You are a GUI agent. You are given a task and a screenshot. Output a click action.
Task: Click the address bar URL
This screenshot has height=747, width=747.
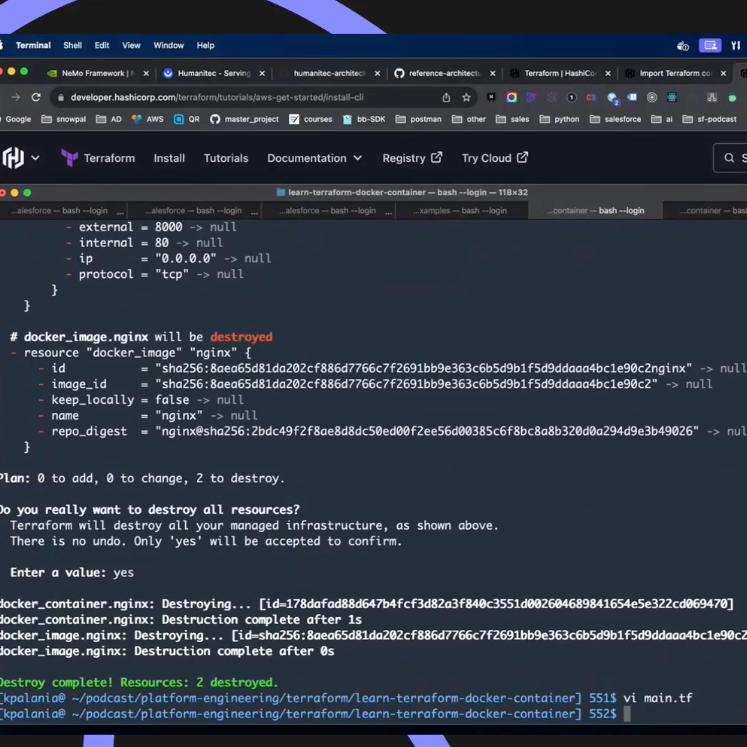(217, 97)
